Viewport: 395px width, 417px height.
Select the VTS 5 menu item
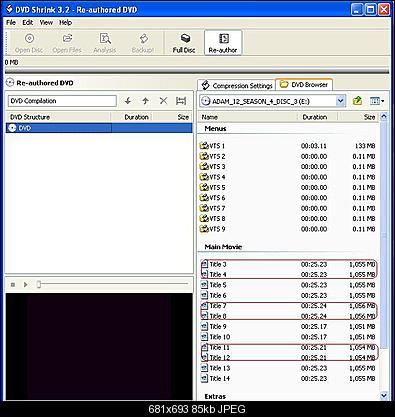(x=288, y=187)
